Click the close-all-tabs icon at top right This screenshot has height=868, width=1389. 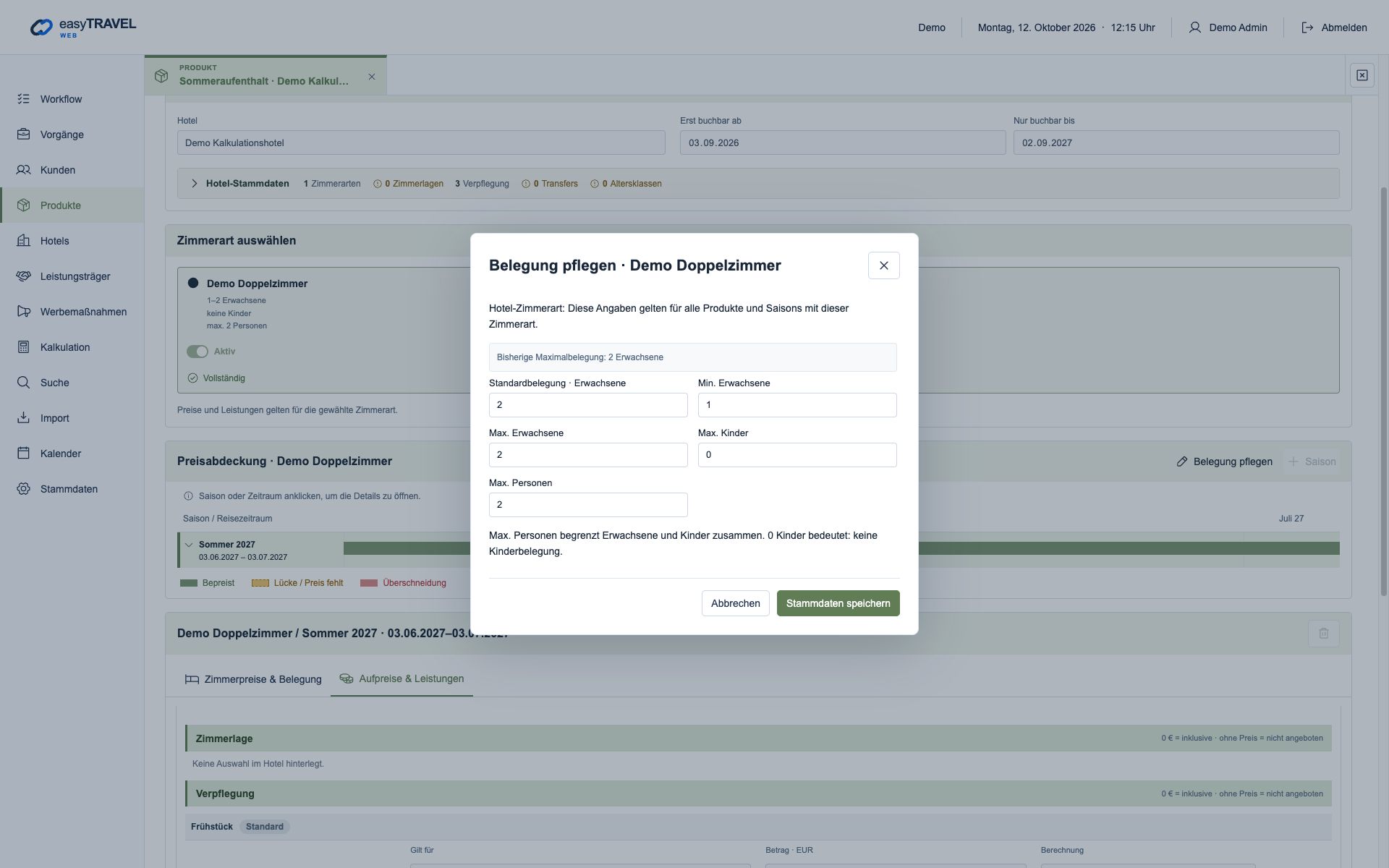coord(1362,75)
